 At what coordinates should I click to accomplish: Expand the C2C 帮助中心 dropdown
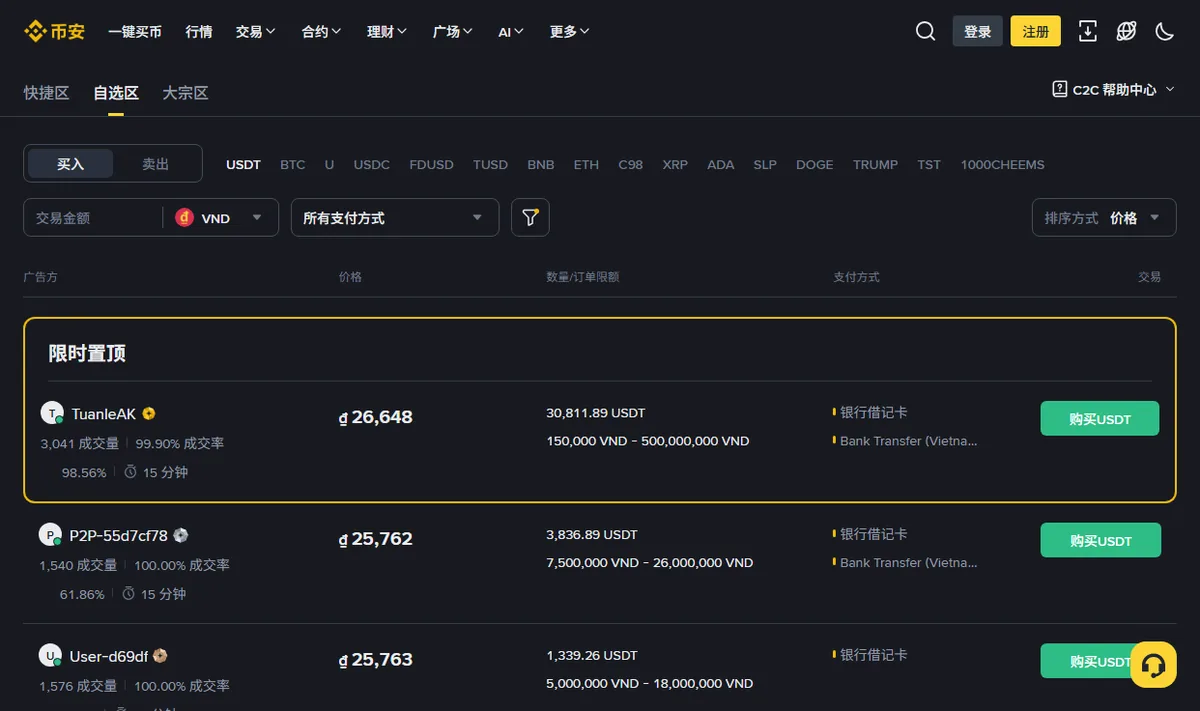point(1114,90)
